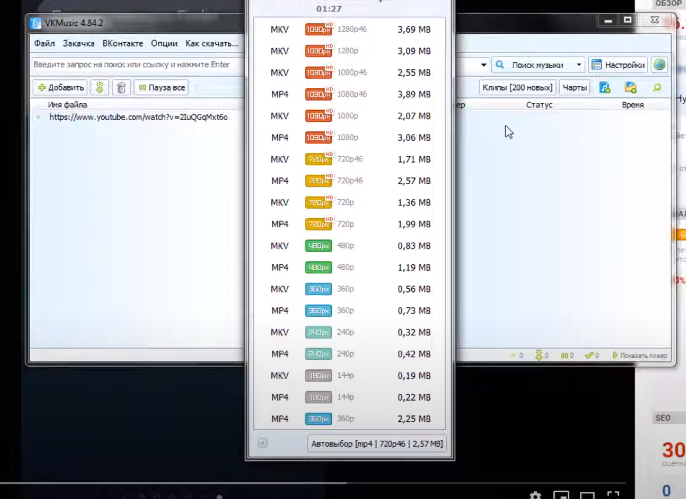Click the globe icon beside Настройки
Viewport: 686px width, 499px height.
tap(659, 65)
